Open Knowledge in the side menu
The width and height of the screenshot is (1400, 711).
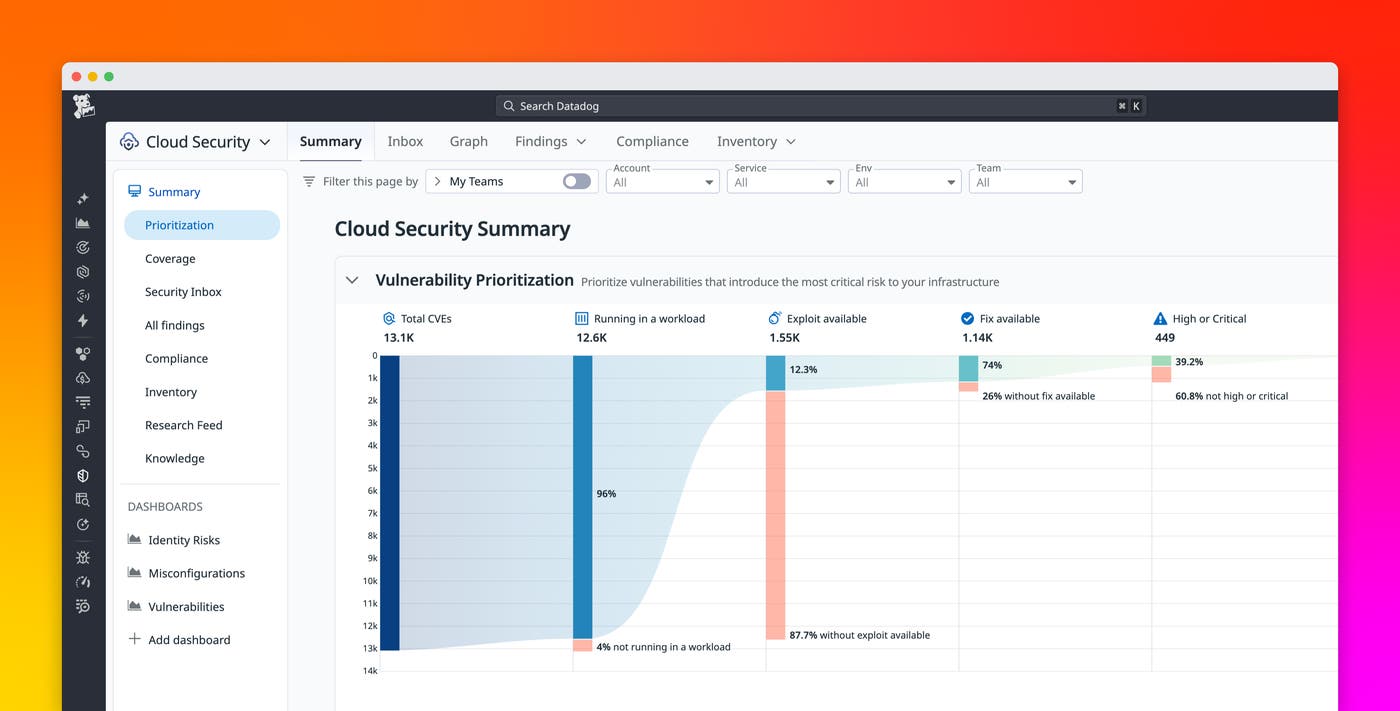175,458
